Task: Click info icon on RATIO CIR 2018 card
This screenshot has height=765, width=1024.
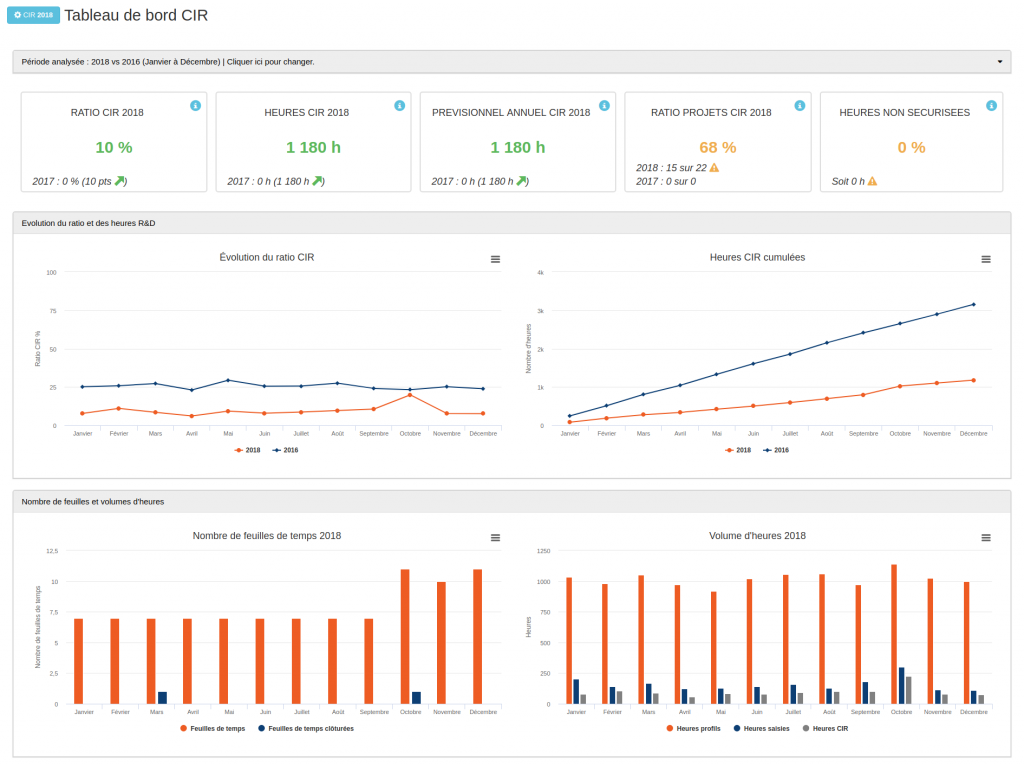Action: tap(195, 106)
